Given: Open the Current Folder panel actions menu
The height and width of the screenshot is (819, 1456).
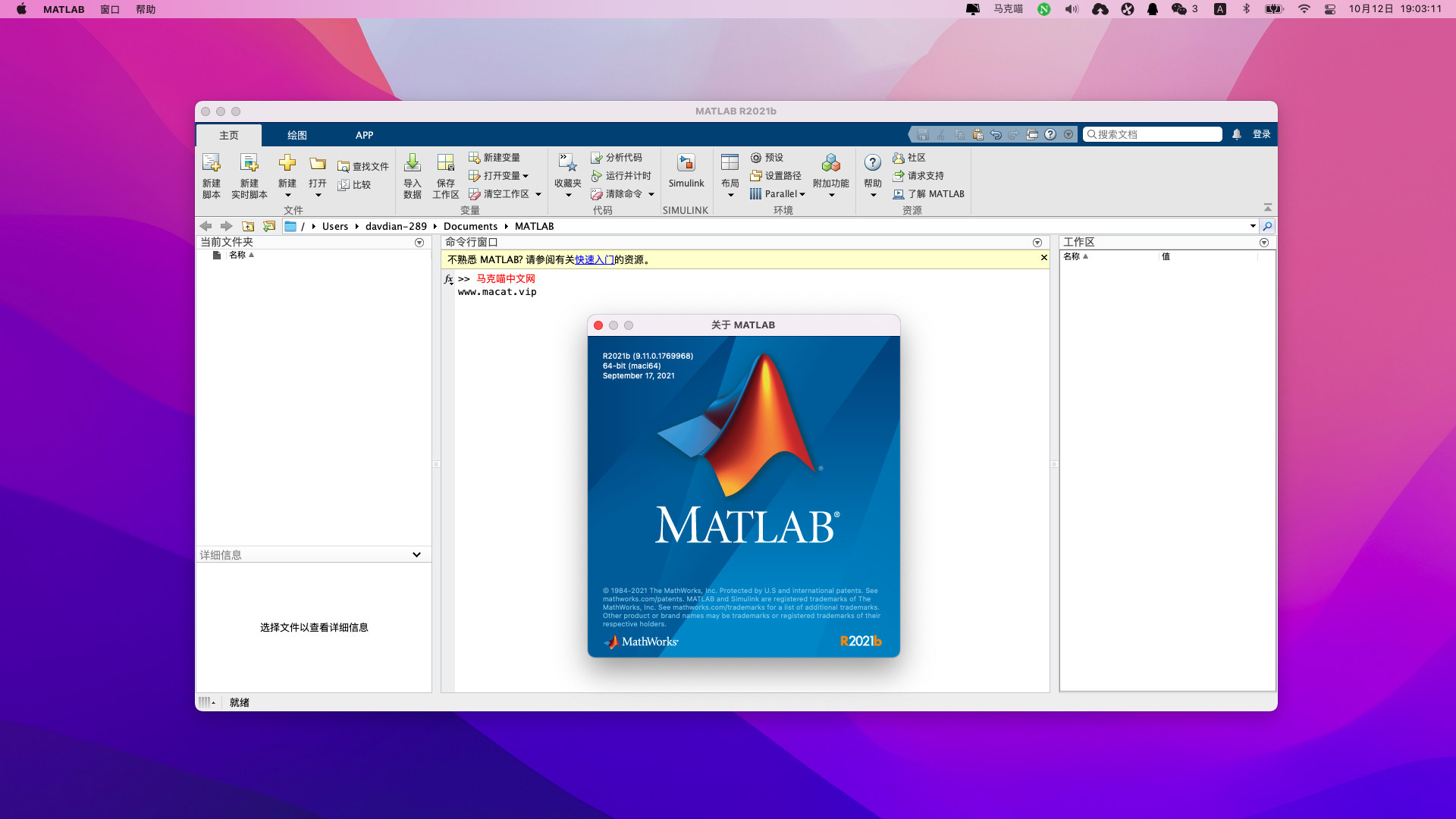Looking at the screenshot, I should point(419,243).
